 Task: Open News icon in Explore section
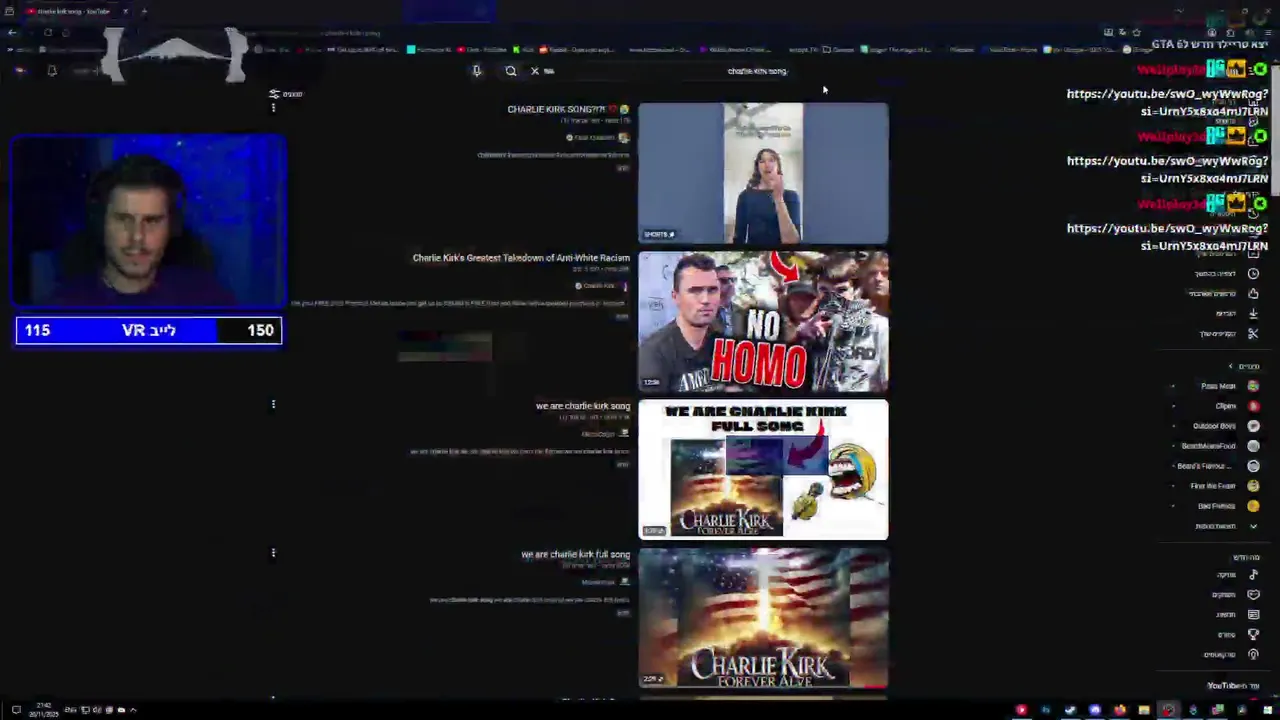tap(1253, 615)
